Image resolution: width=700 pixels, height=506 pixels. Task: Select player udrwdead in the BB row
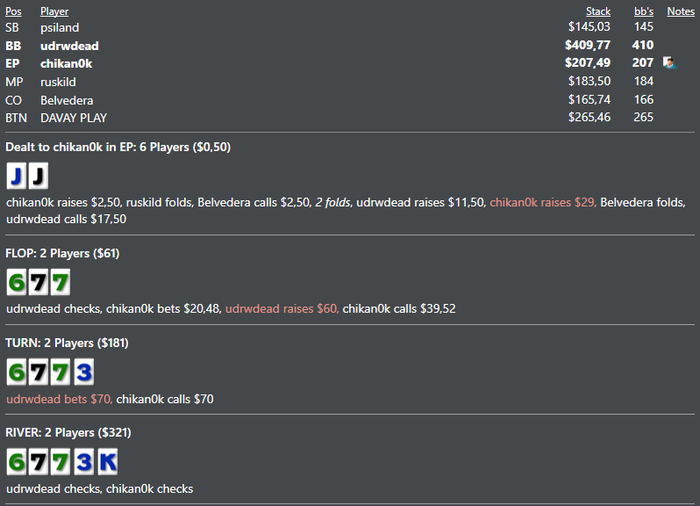click(x=69, y=46)
